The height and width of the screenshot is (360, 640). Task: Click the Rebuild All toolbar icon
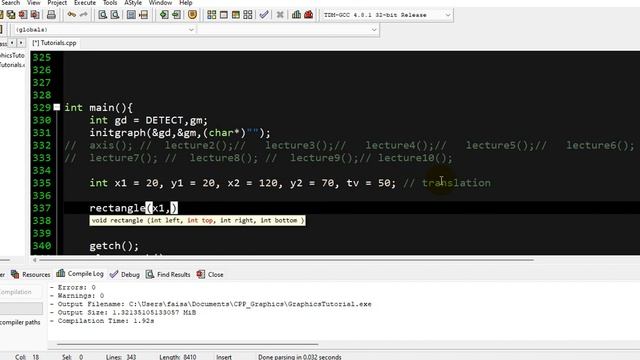(248, 15)
